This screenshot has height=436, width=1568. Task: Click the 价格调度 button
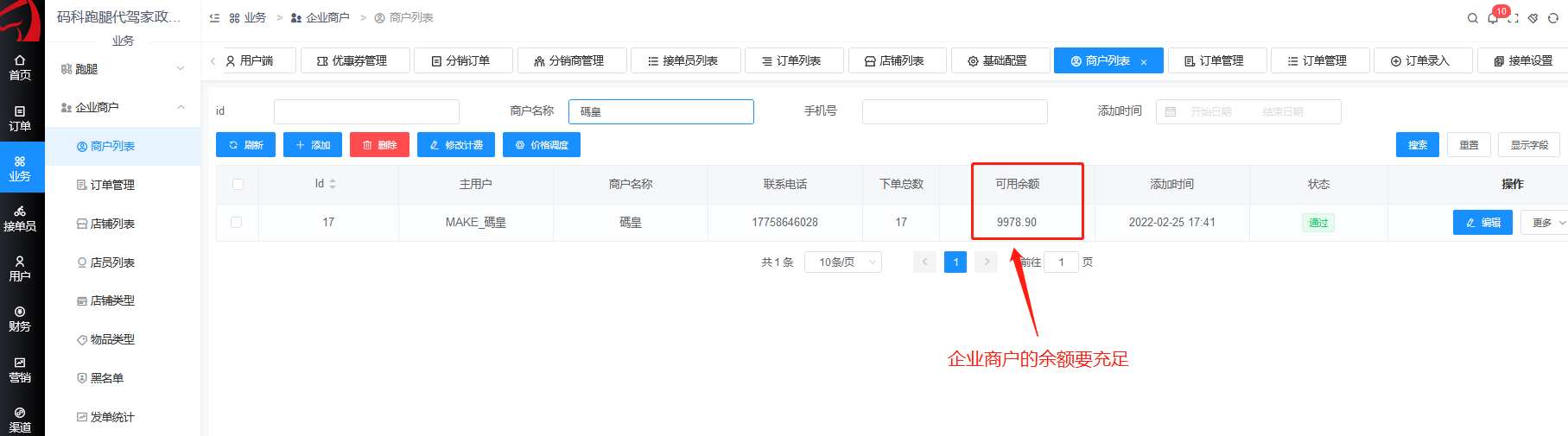542,145
